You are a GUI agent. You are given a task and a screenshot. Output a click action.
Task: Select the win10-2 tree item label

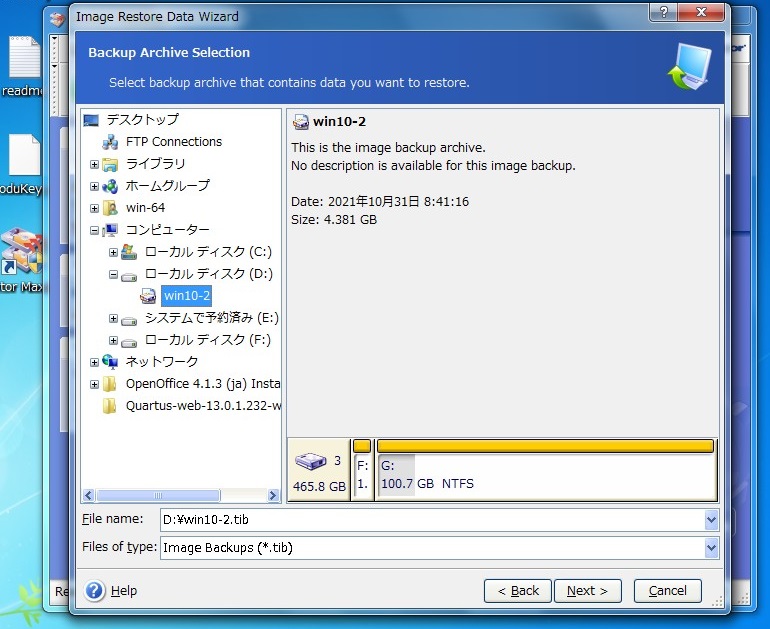click(187, 296)
